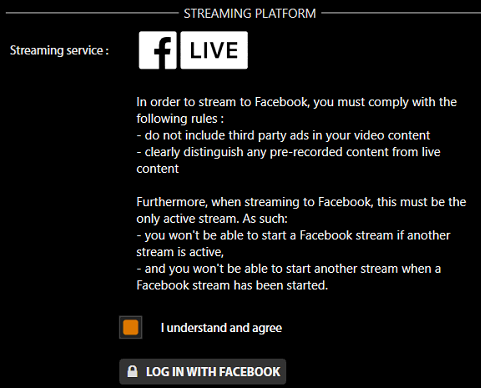
Task: Select the third party ads rule line
Action: point(283,135)
